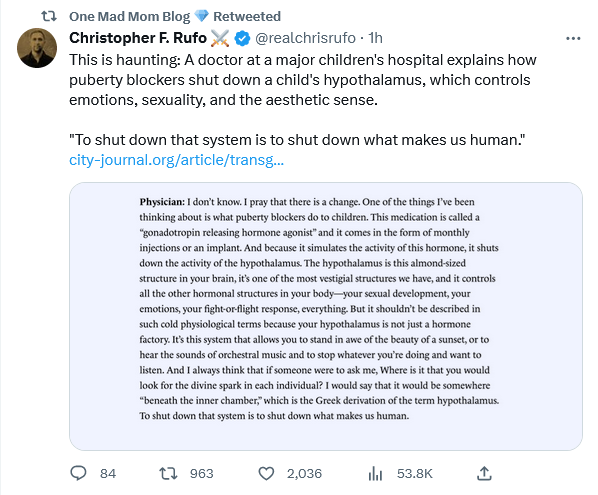Click the 84 replies count

pyautogui.click(x=108, y=474)
